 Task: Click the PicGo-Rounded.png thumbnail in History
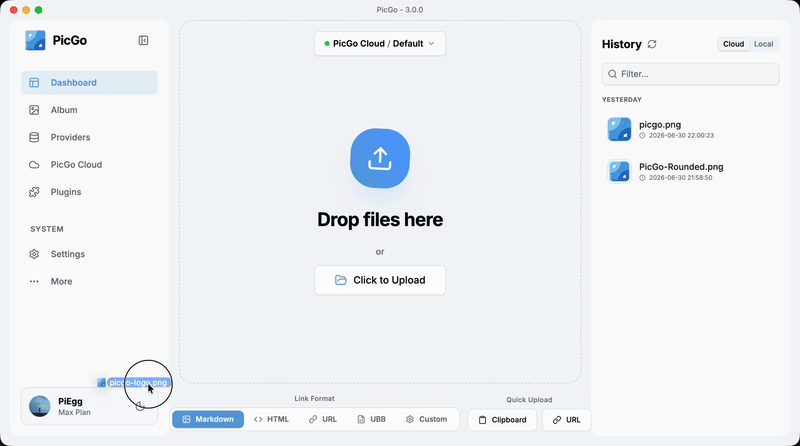click(619, 171)
